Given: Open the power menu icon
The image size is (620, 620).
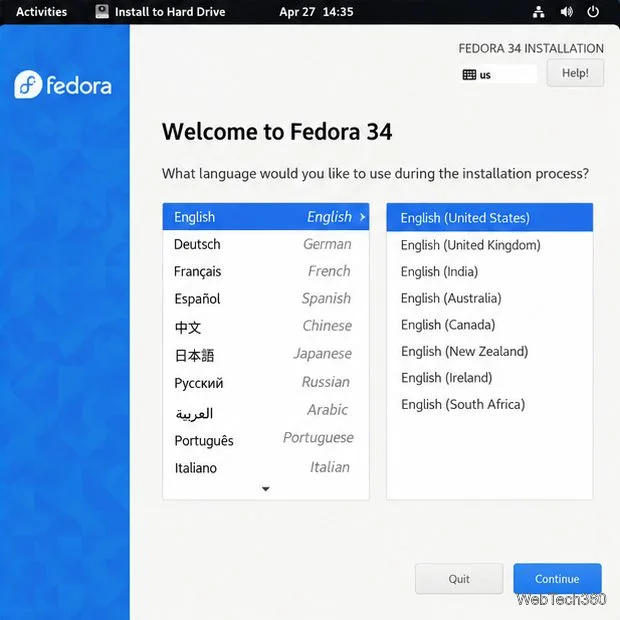Looking at the screenshot, I should click(x=593, y=12).
